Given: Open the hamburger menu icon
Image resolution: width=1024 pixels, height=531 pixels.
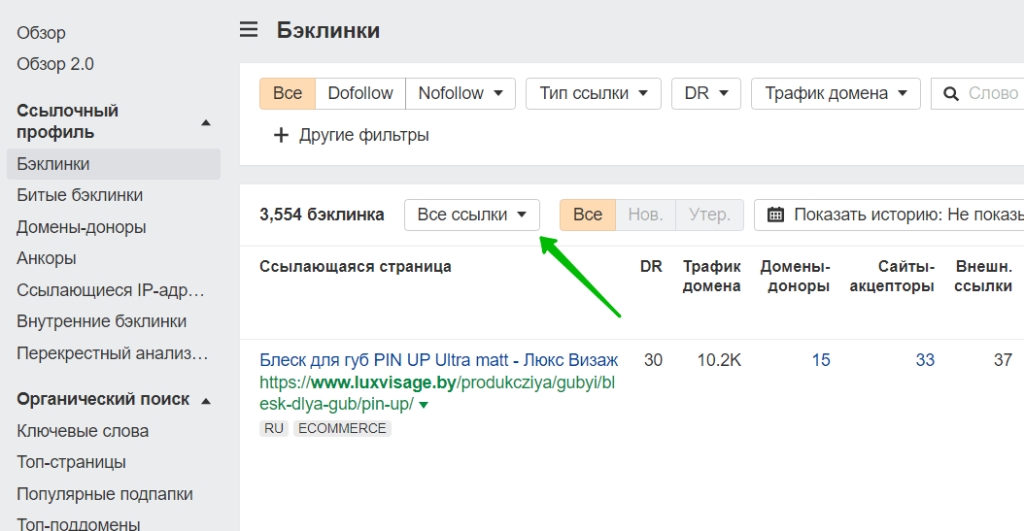Looking at the screenshot, I should (x=248, y=29).
